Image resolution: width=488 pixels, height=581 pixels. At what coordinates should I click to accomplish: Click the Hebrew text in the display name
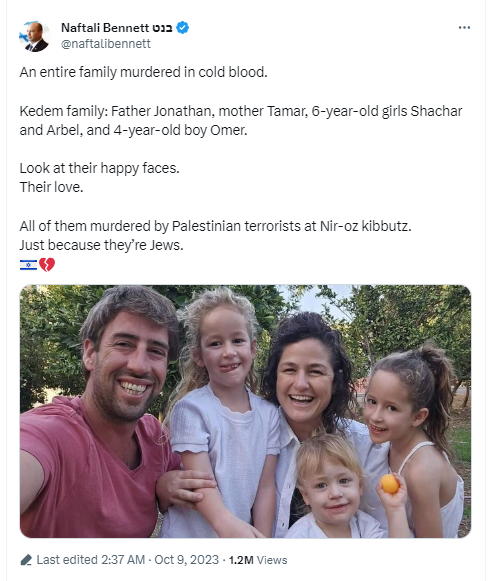tap(162, 28)
